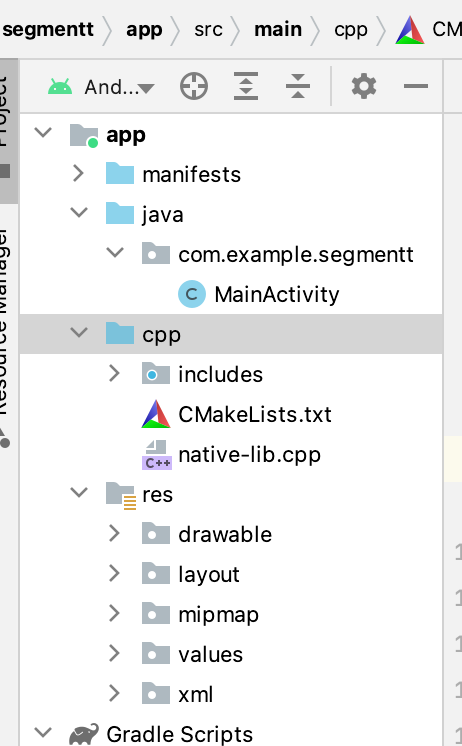
Task: Collapse the cpp folder
Action: click(x=79, y=333)
